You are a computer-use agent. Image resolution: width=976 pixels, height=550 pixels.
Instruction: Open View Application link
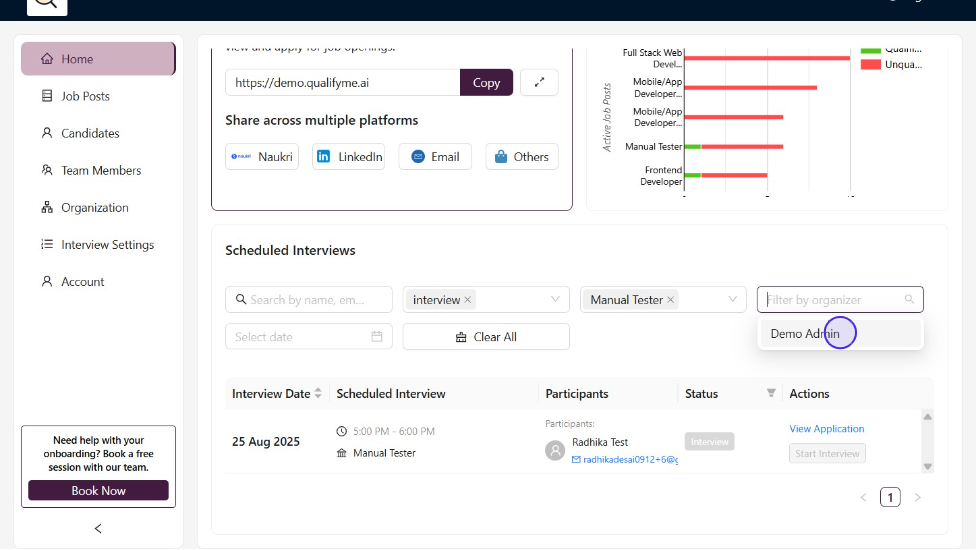pyautogui.click(x=826, y=429)
